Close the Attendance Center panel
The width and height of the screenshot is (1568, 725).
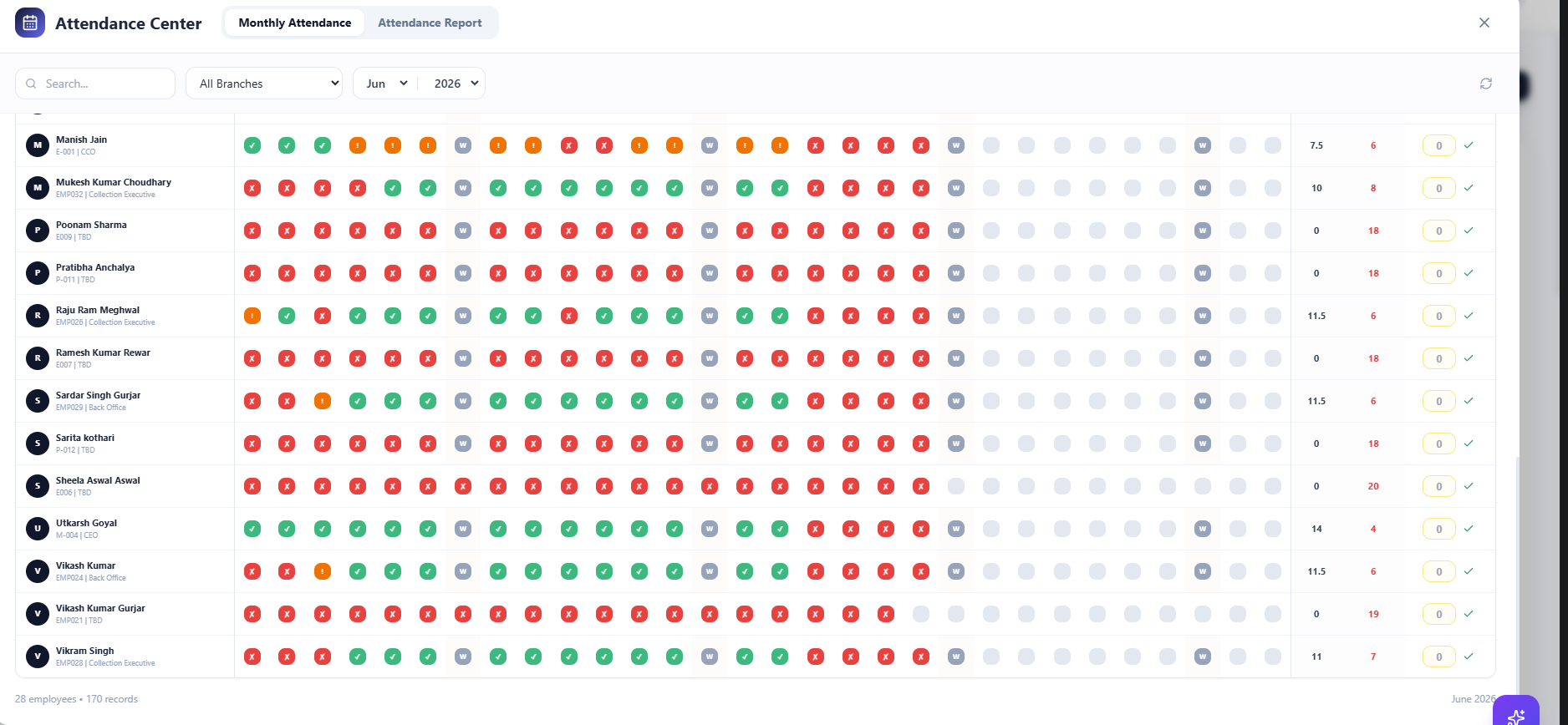point(1484,23)
